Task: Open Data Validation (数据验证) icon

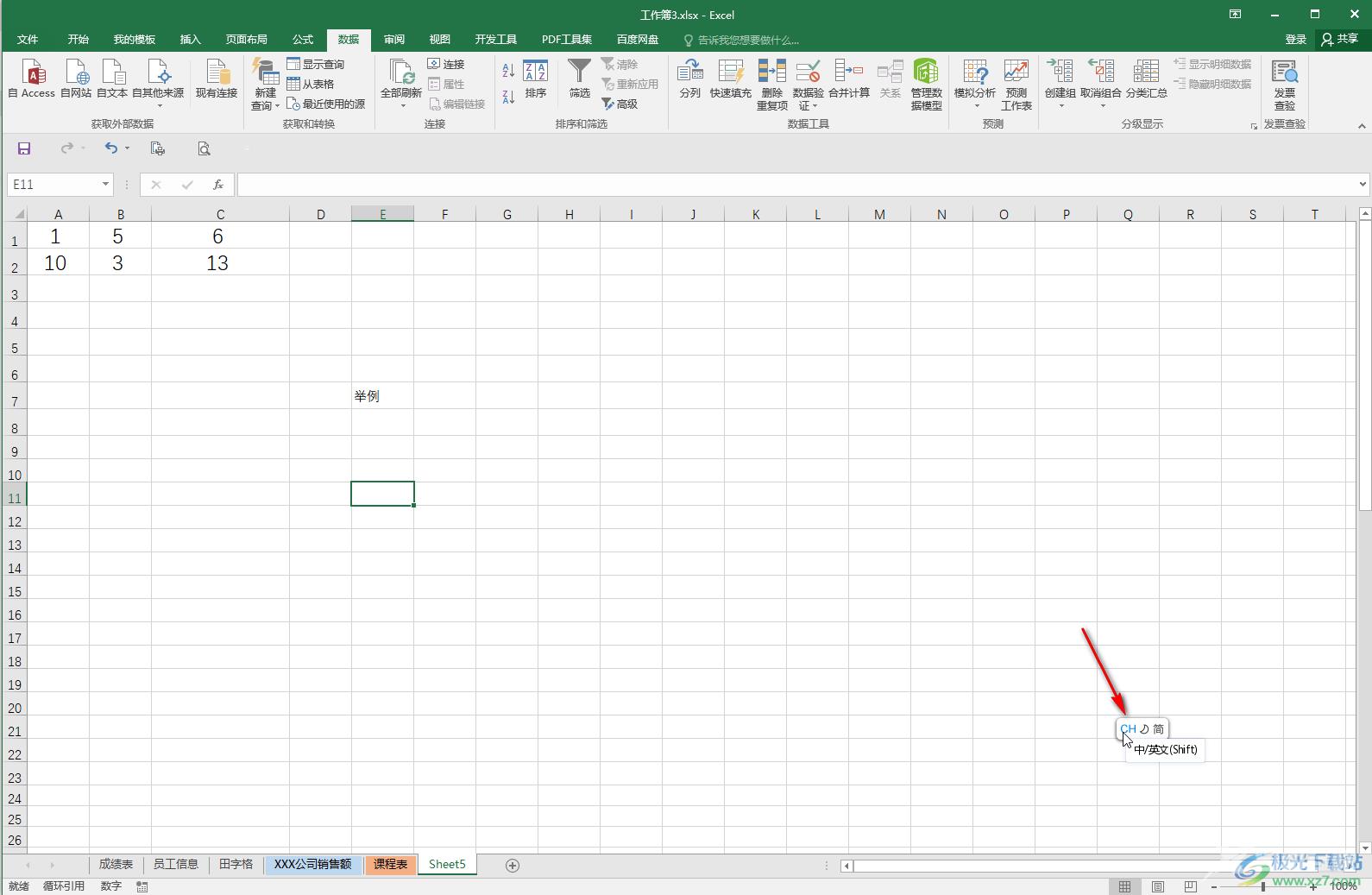Action: [x=808, y=72]
